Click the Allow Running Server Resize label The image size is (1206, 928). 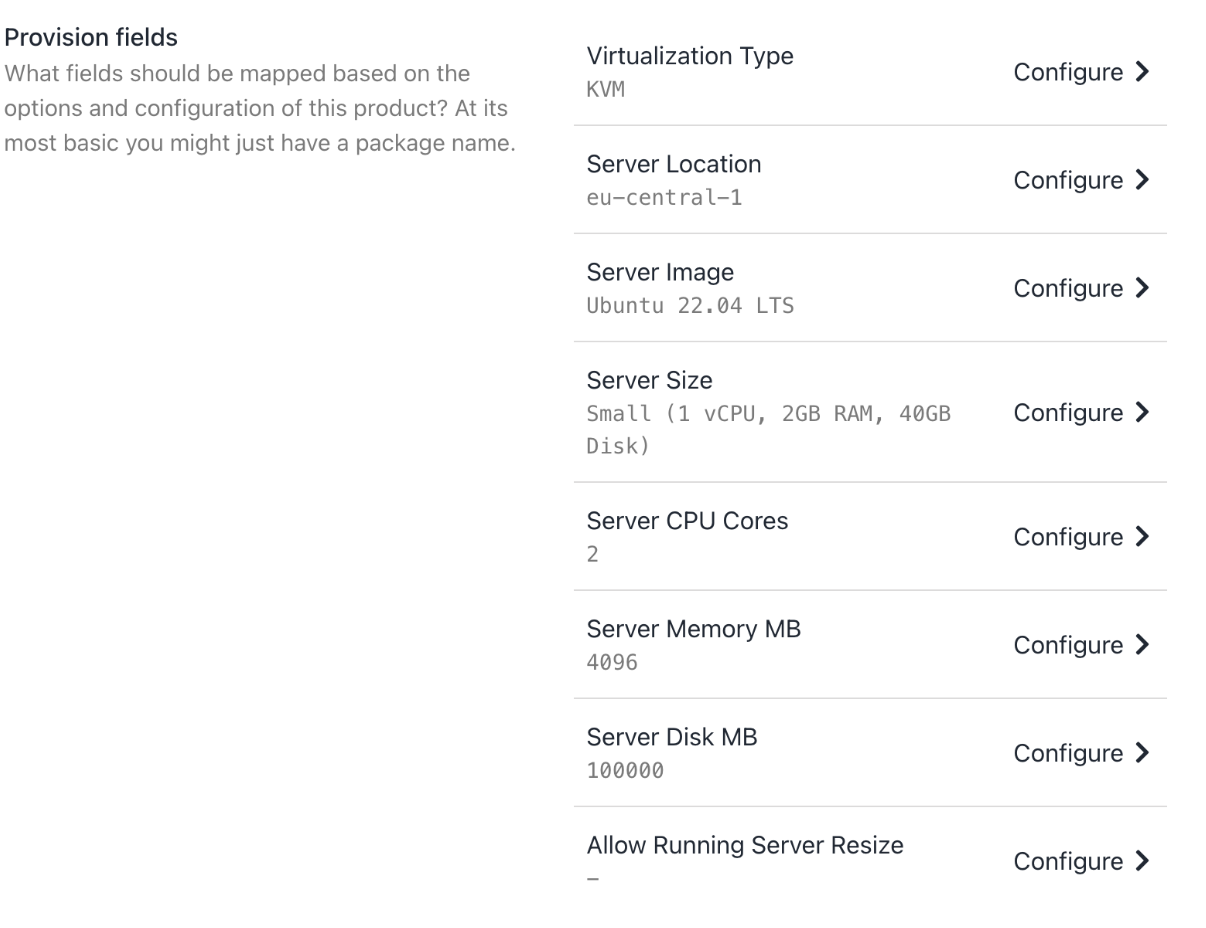[744, 845]
